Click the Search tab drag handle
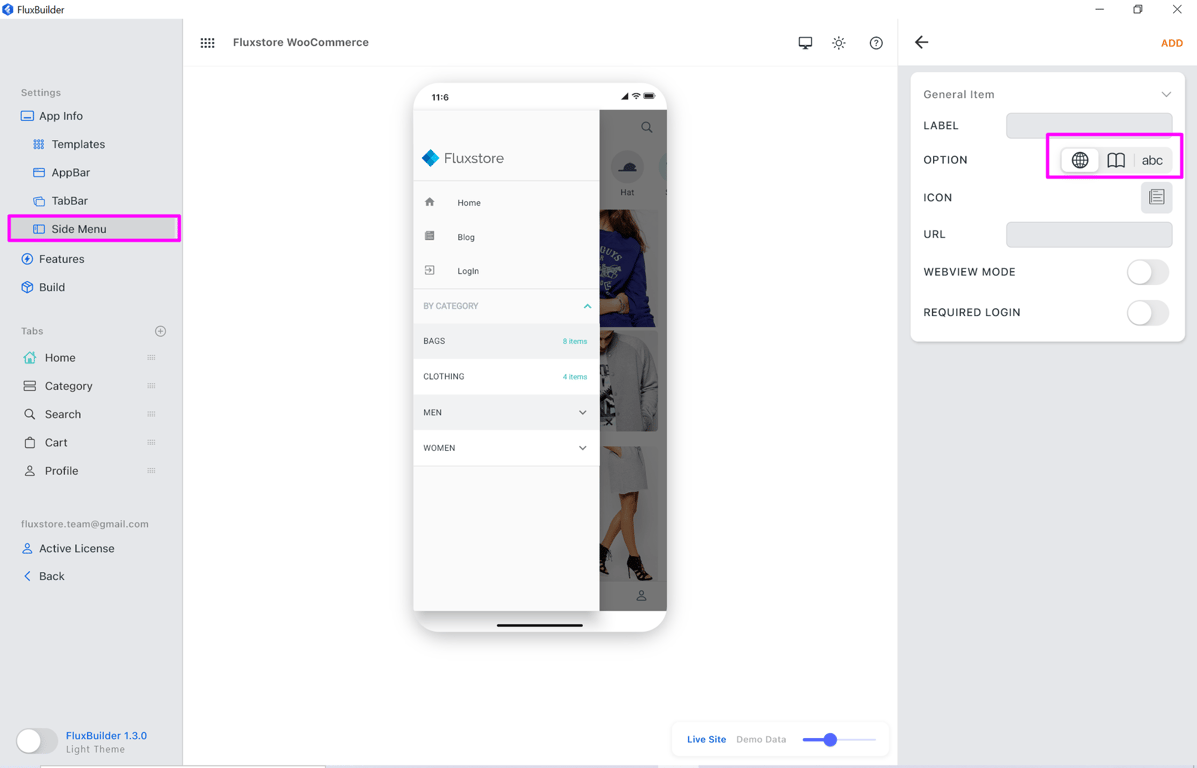 [151, 415]
